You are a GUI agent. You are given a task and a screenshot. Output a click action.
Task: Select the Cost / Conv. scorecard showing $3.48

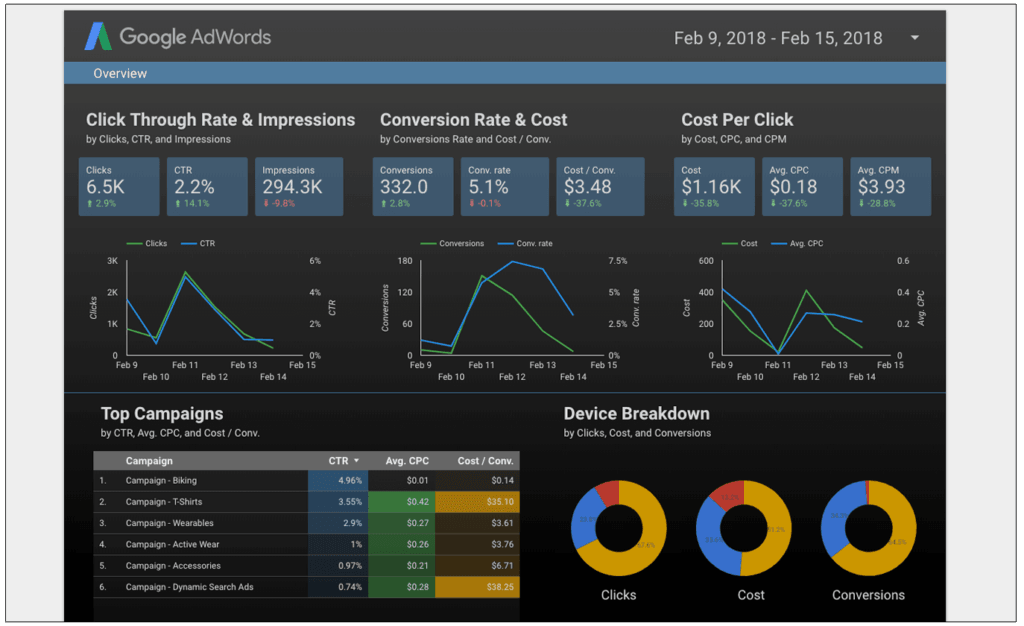601,187
